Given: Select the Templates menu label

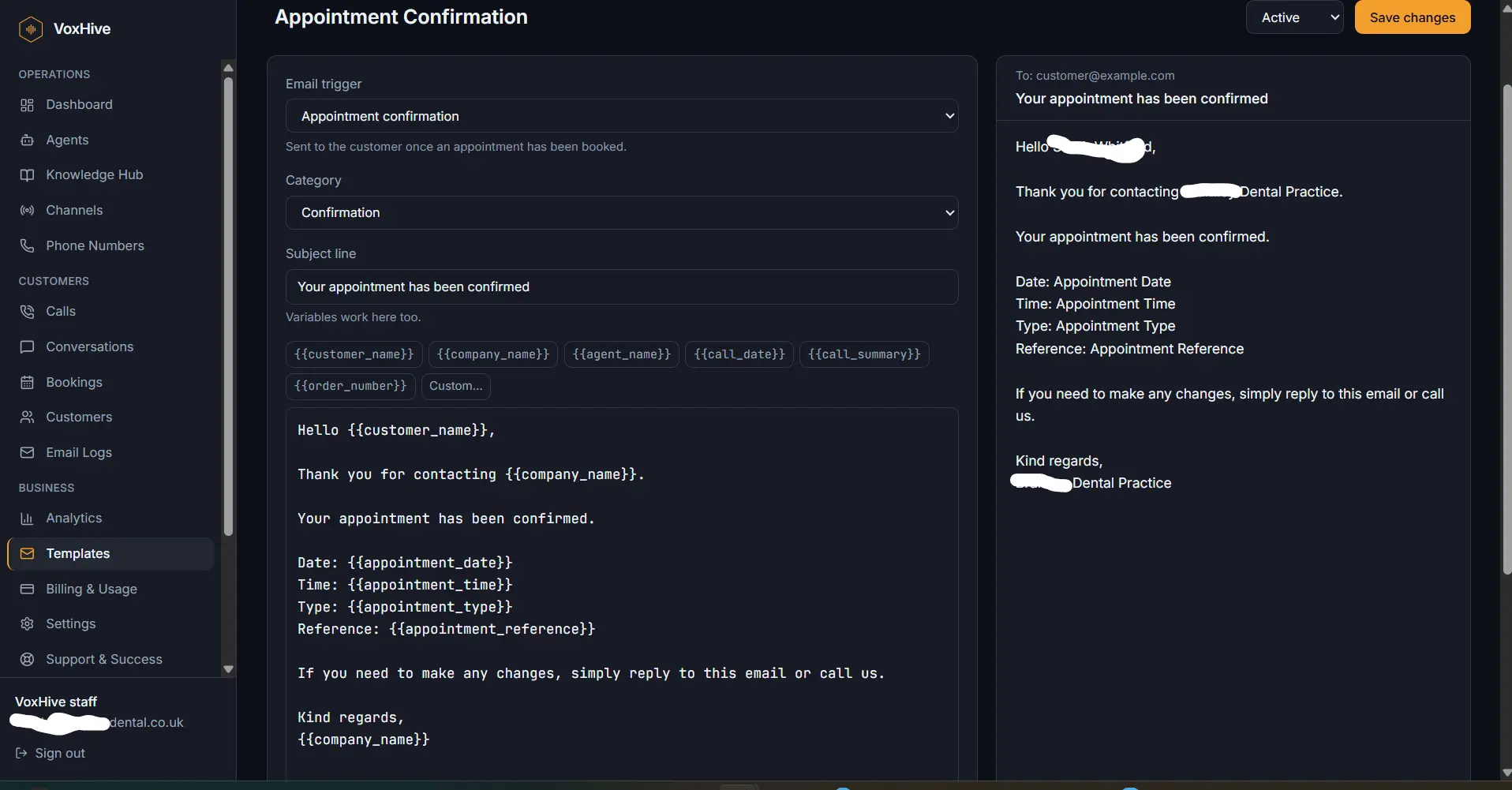Looking at the screenshot, I should click(x=78, y=554).
